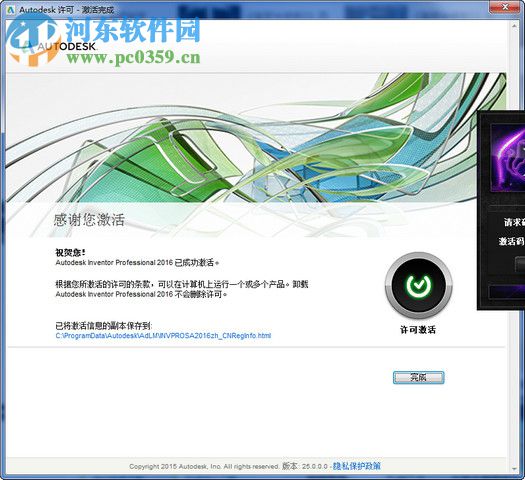Click the purple thumbnail in the background window

pos(508,158)
